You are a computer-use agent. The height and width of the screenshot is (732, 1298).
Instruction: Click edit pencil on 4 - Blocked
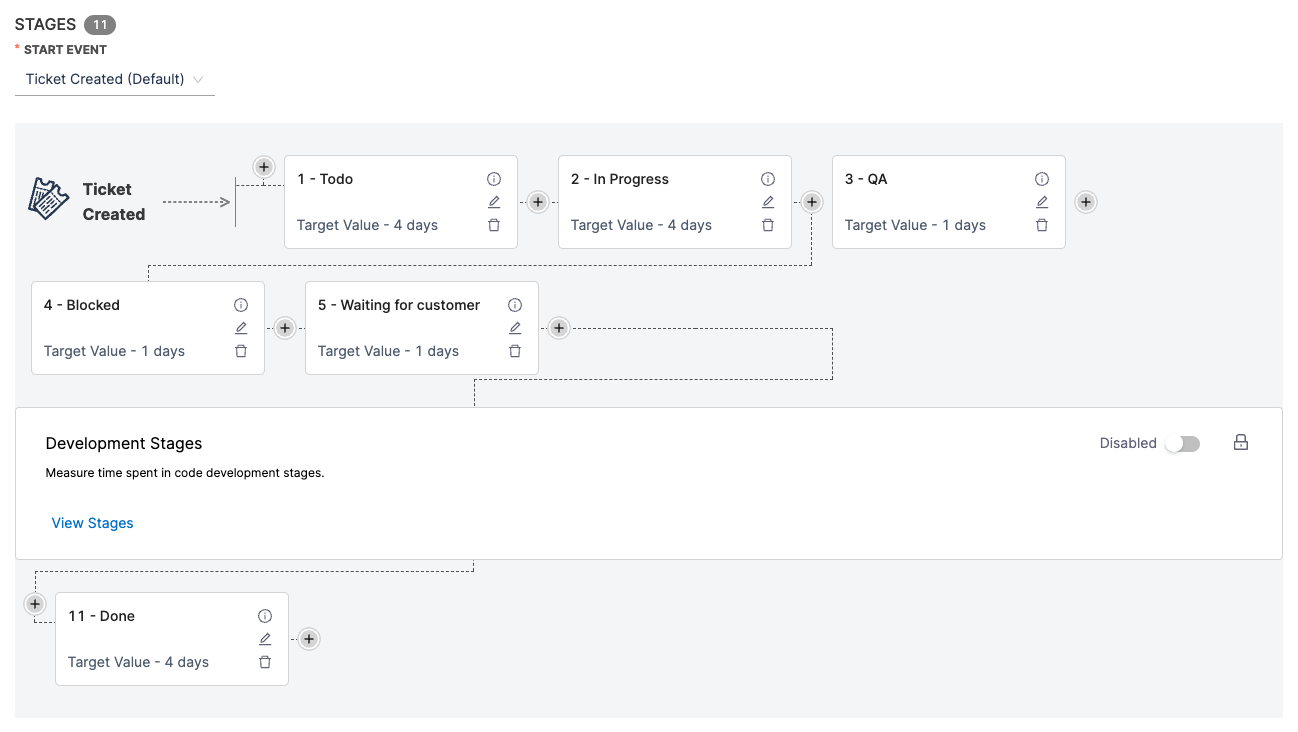[241, 328]
